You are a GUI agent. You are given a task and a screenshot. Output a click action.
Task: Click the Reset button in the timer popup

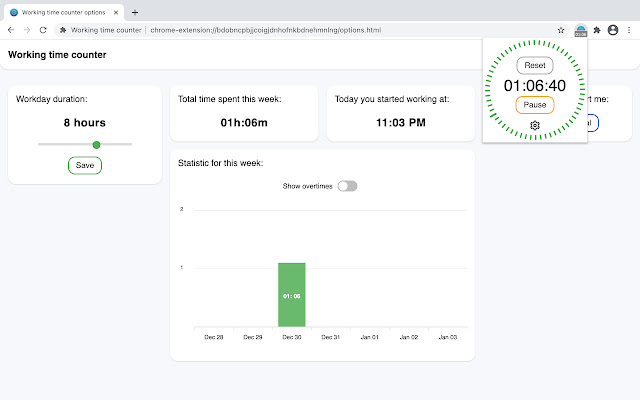pyautogui.click(x=535, y=65)
